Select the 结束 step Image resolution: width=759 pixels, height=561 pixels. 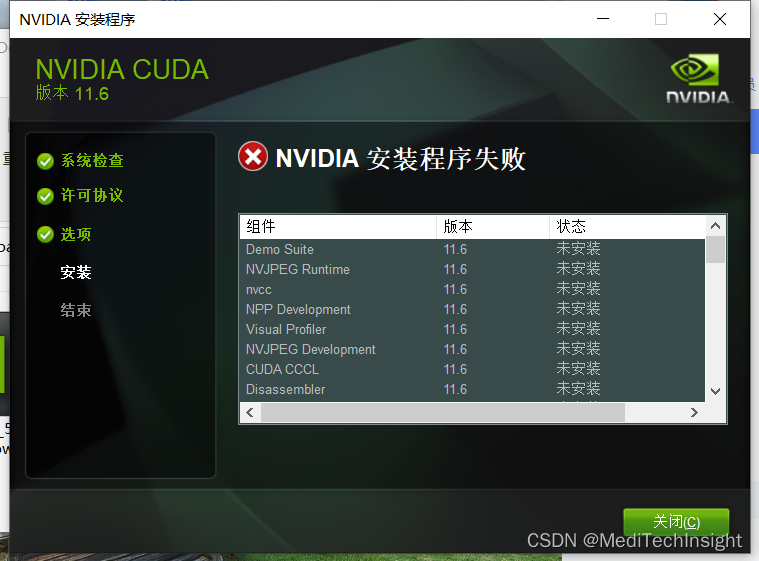click(x=76, y=310)
